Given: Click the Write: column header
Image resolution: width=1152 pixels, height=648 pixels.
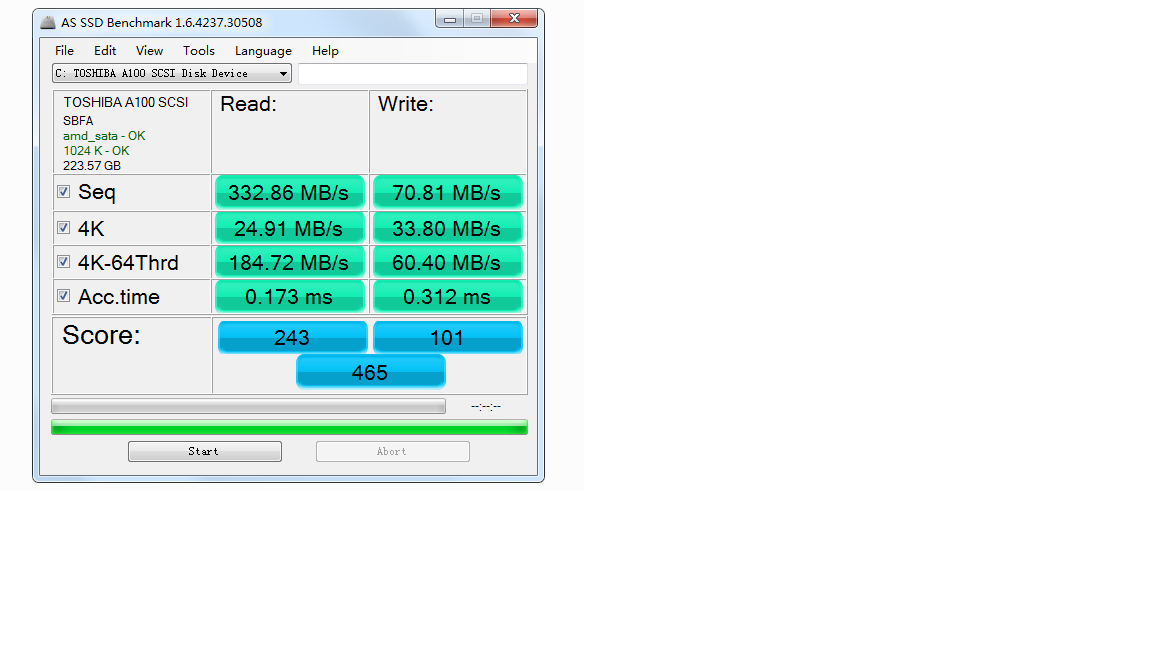Looking at the screenshot, I should pyautogui.click(x=406, y=104).
